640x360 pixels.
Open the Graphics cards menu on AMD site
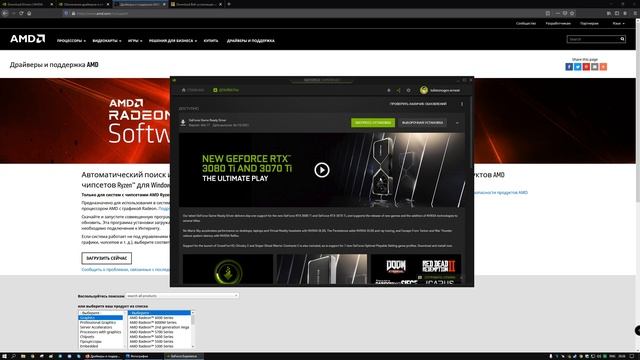107,41
